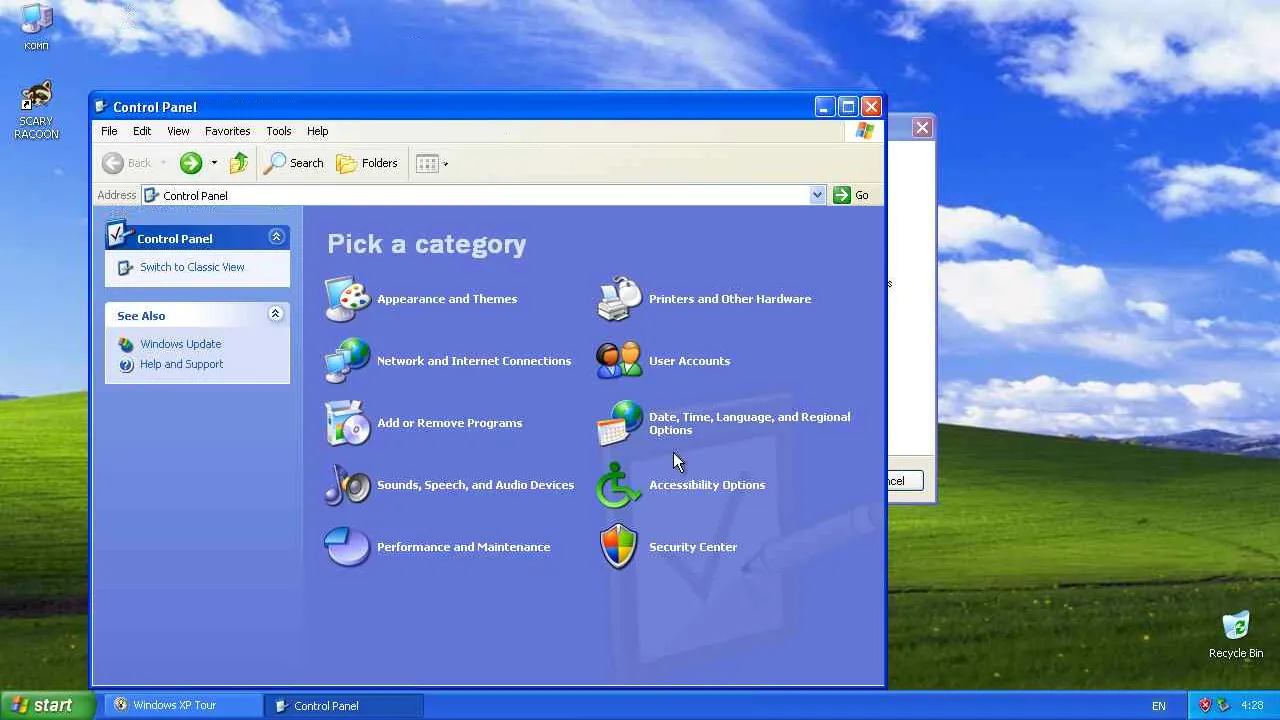The image size is (1280, 720).
Task: Open the Appearance and Themes palette icon
Action: tap(348, 299)
